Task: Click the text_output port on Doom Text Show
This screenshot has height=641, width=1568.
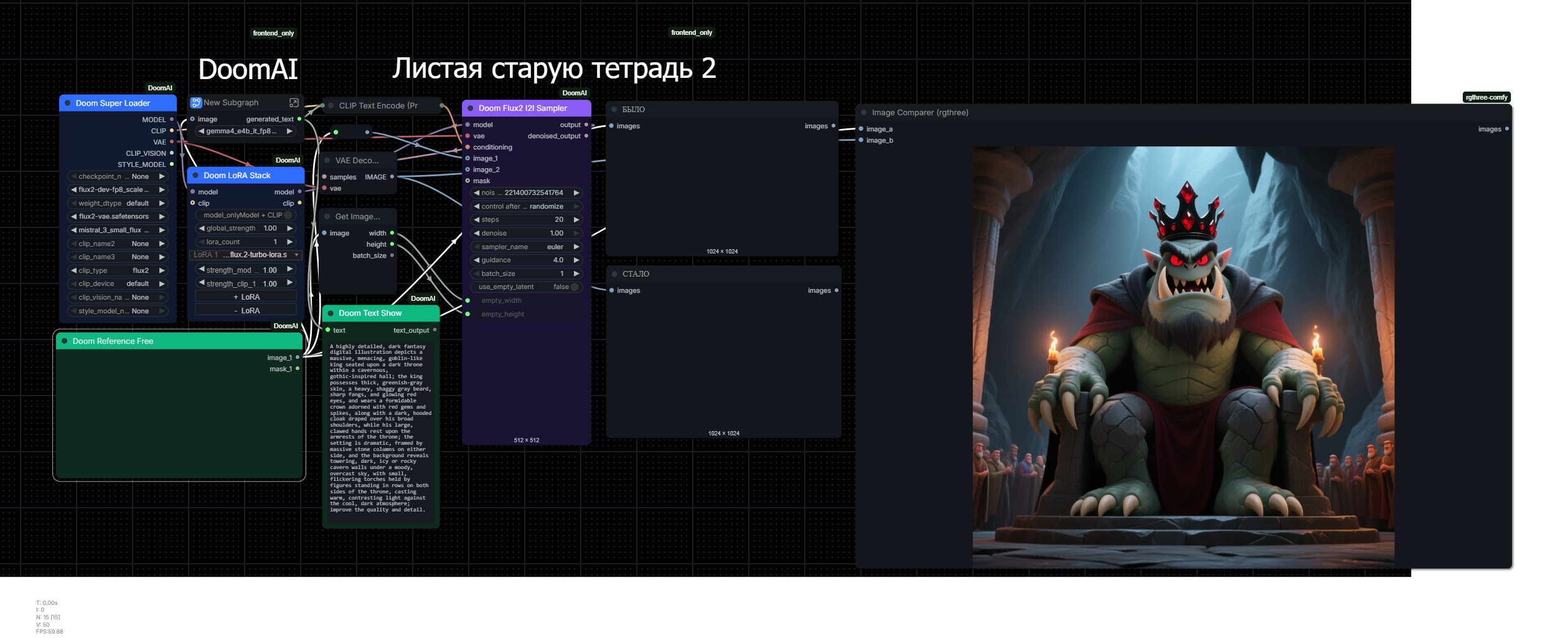Action: pyautogui.click(x=434, y=330)
